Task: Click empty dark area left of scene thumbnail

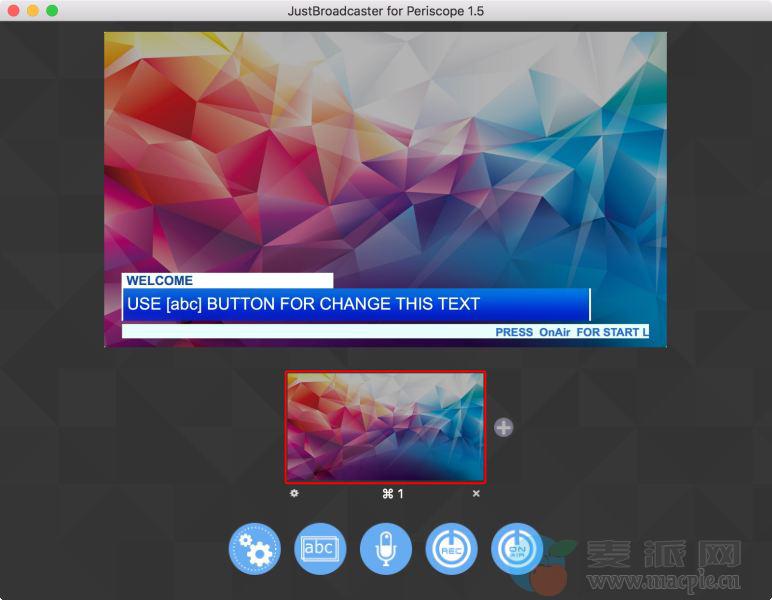Action: click(150, 430)
